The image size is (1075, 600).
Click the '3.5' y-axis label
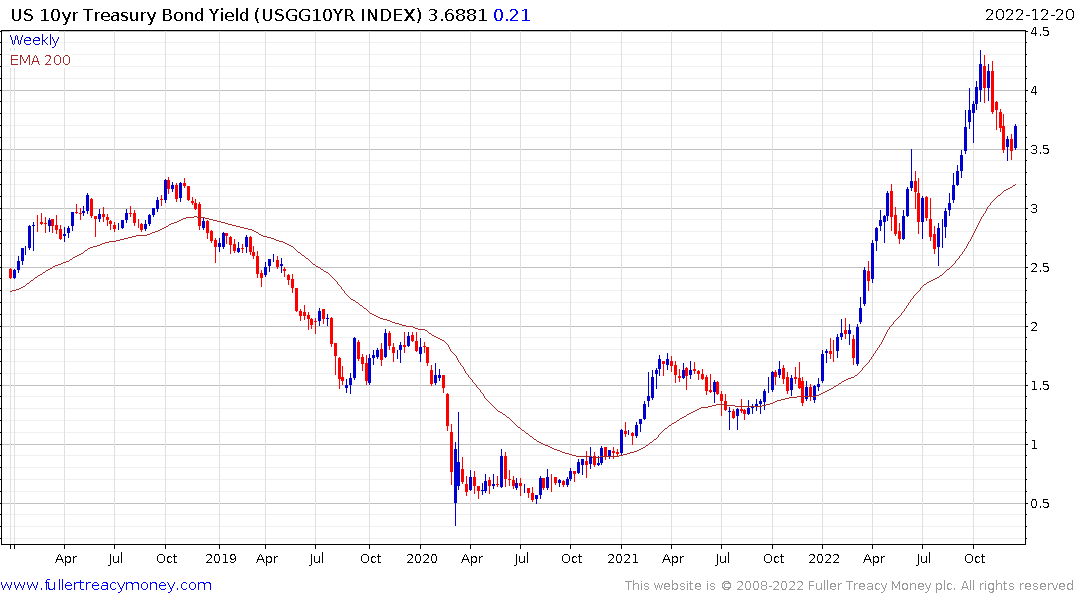pos(1040,149)
